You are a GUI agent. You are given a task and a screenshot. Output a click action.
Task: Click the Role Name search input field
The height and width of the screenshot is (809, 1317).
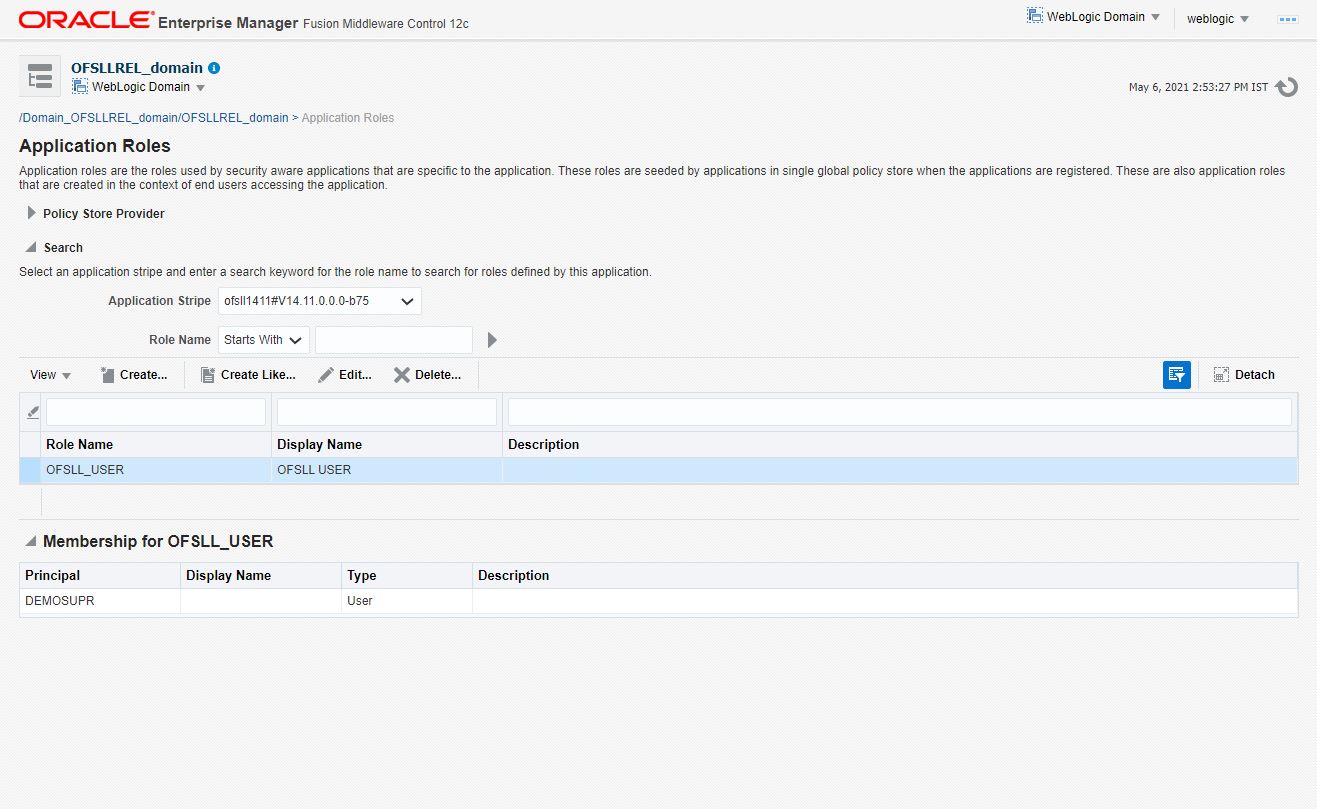394,340
